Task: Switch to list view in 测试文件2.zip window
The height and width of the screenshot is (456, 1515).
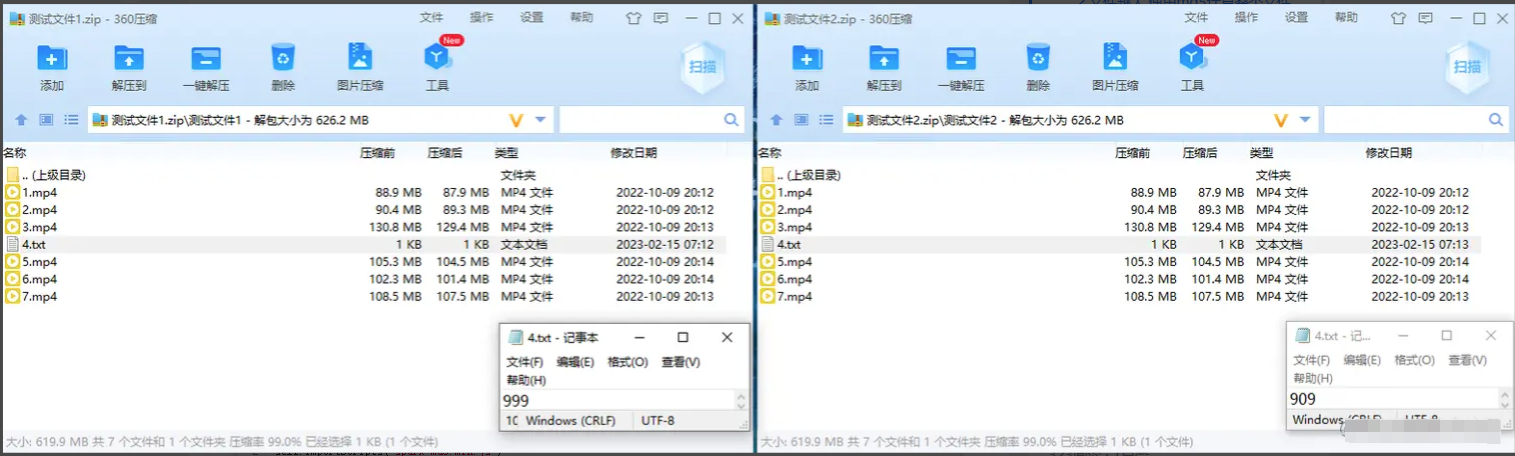Action: tap(826, 120)
